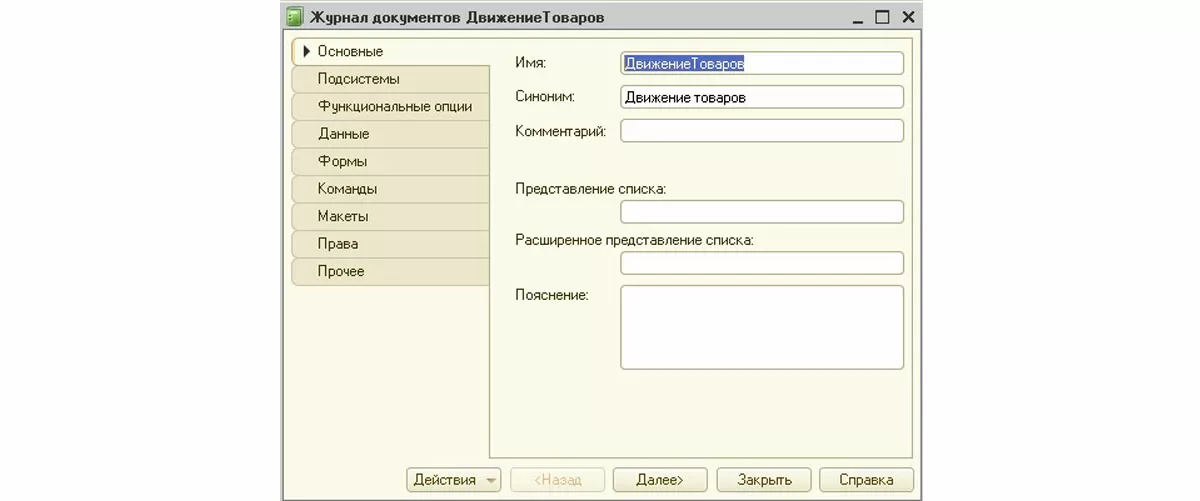The width and height of the screenshot is (1200, 501).
Task: Switch to the Функциональные опции tab
Action: pos(394,106)
